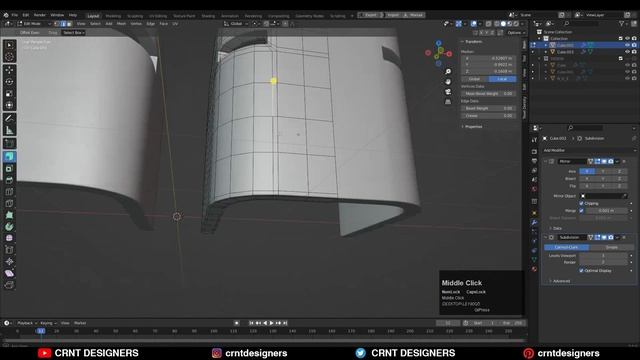Image resolution: width=640 pixels, height=360 pixels.
Task: Open the Edit Mode dropdown
Action: [x=33, y=24]
